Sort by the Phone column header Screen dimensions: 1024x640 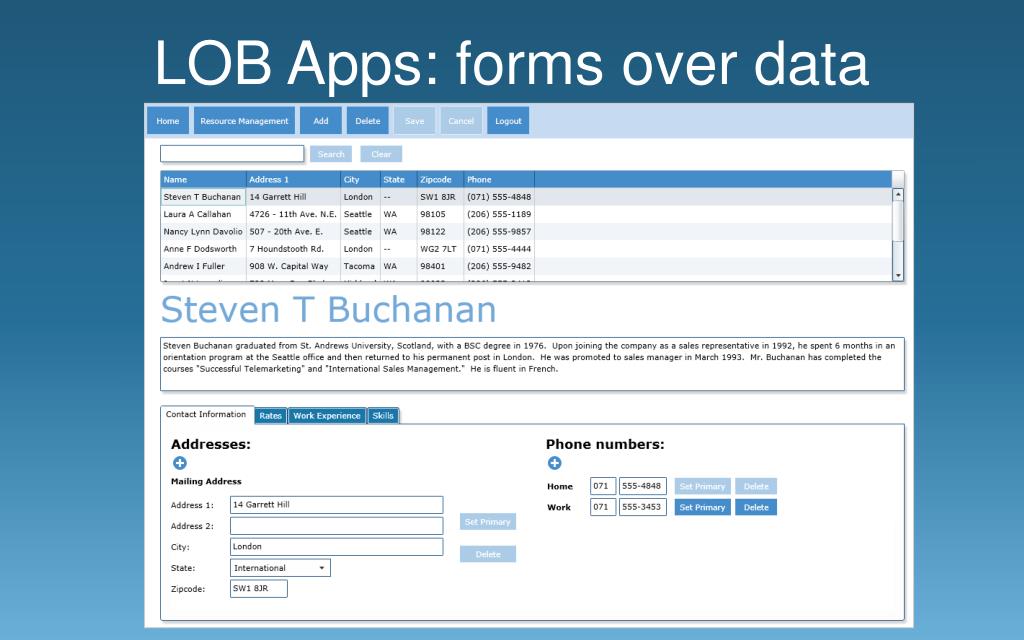point(499,180)
